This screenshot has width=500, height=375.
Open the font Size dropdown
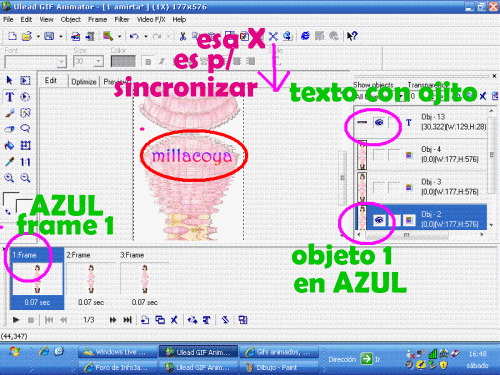tap(98, 62)
